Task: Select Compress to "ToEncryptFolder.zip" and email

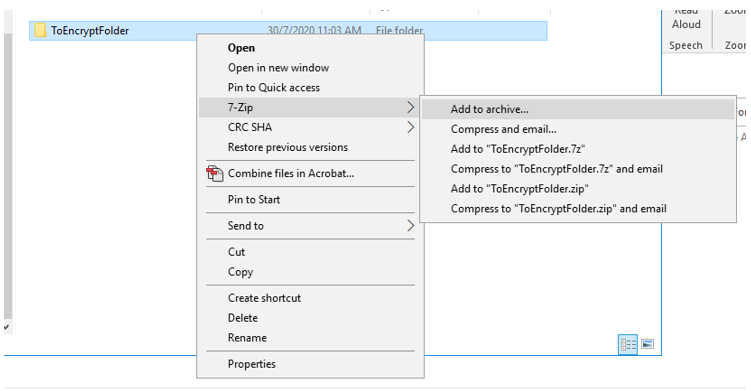Action: tap(578, 209)
